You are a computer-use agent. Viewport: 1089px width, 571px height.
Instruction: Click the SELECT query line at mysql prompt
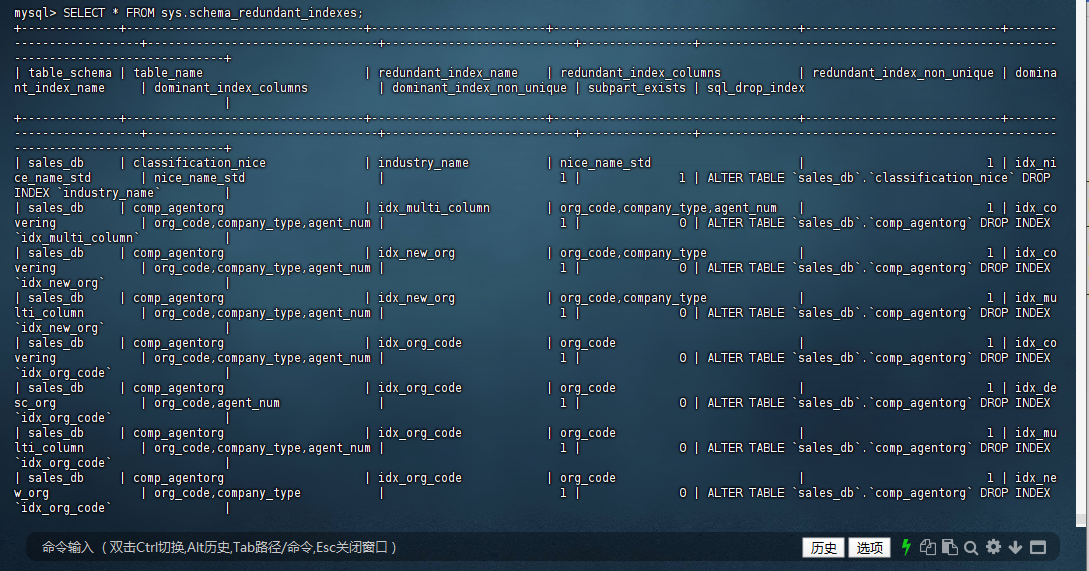[x=188, y=13]
